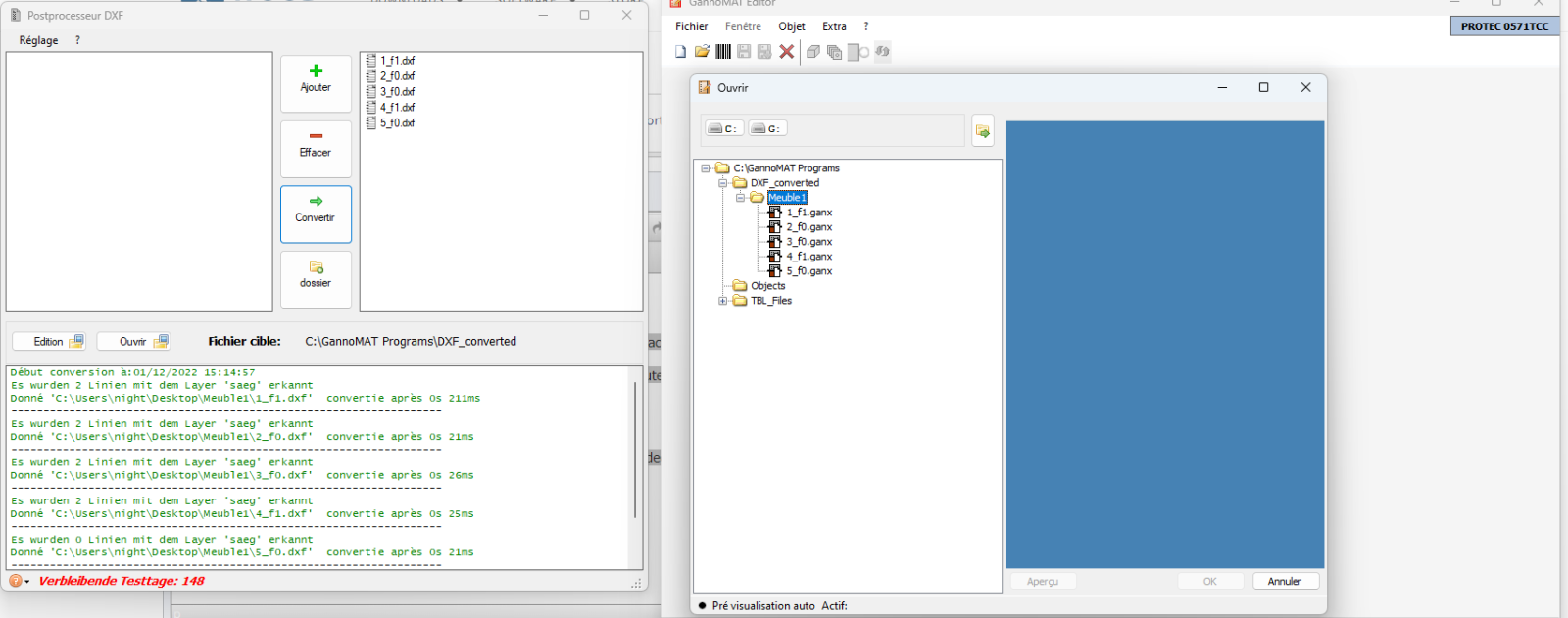
Task: Select 1_f1.ganx in the Ouvrir tree
Action: 808,213
